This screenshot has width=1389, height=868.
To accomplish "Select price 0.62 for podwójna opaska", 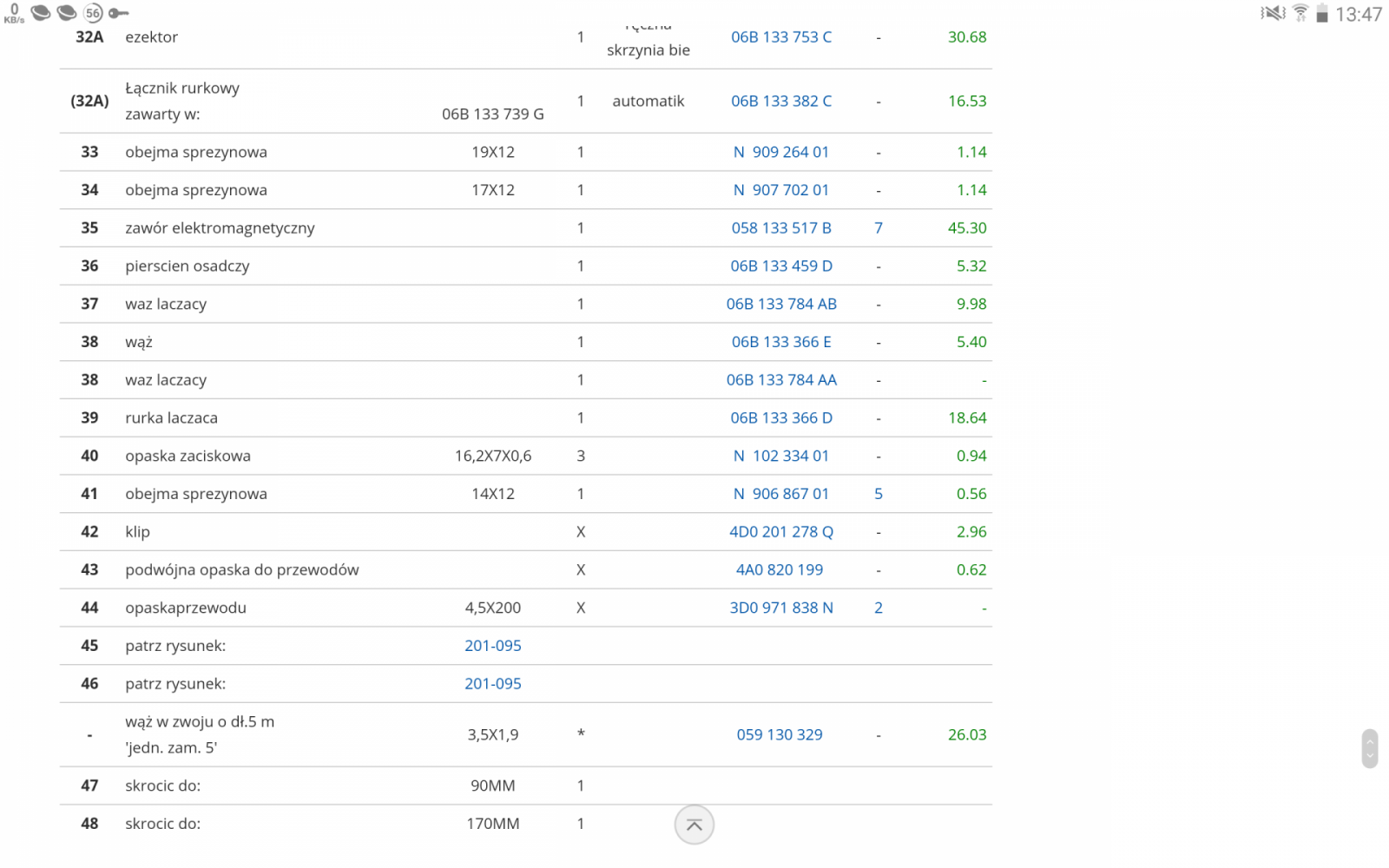I will coord(971,570).
